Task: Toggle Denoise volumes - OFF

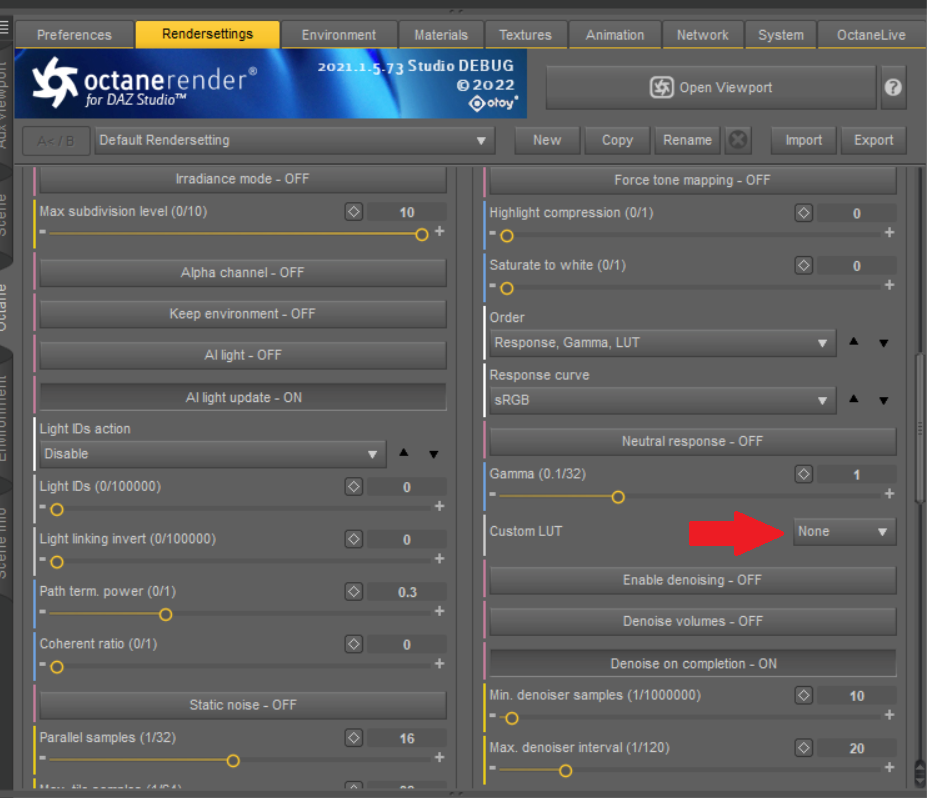Action: click(x=693, y=621)
